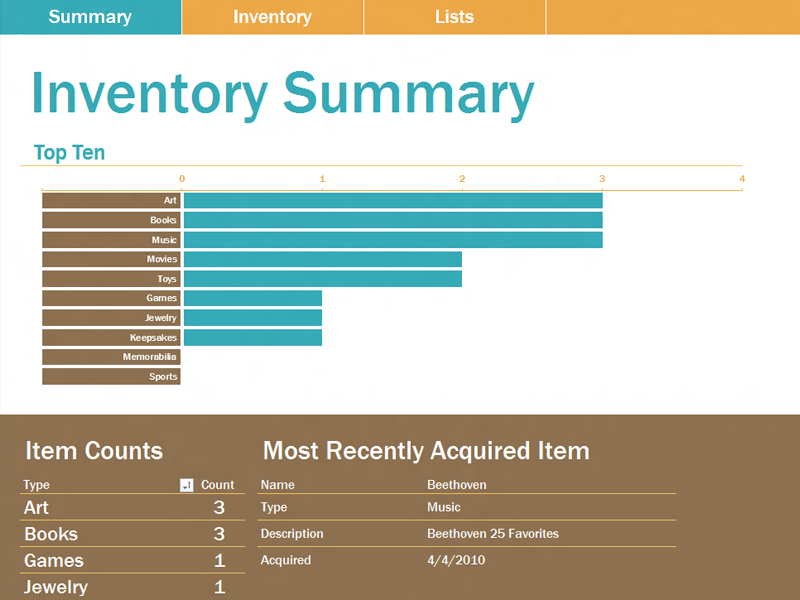Click the Most Recently Acquired Item heading
800x600 pixels.
(x=426, y=451)
